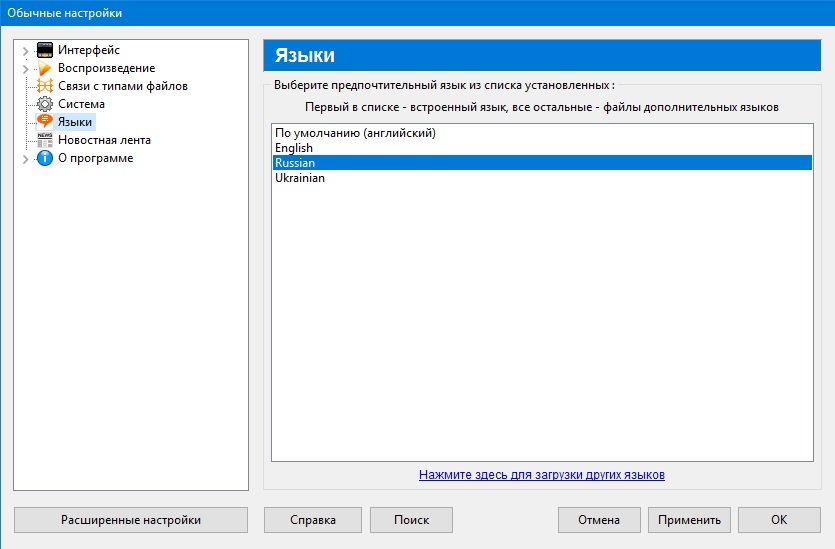
Task: Expand the Интерфейс tree node
Action: pos(25,51)
